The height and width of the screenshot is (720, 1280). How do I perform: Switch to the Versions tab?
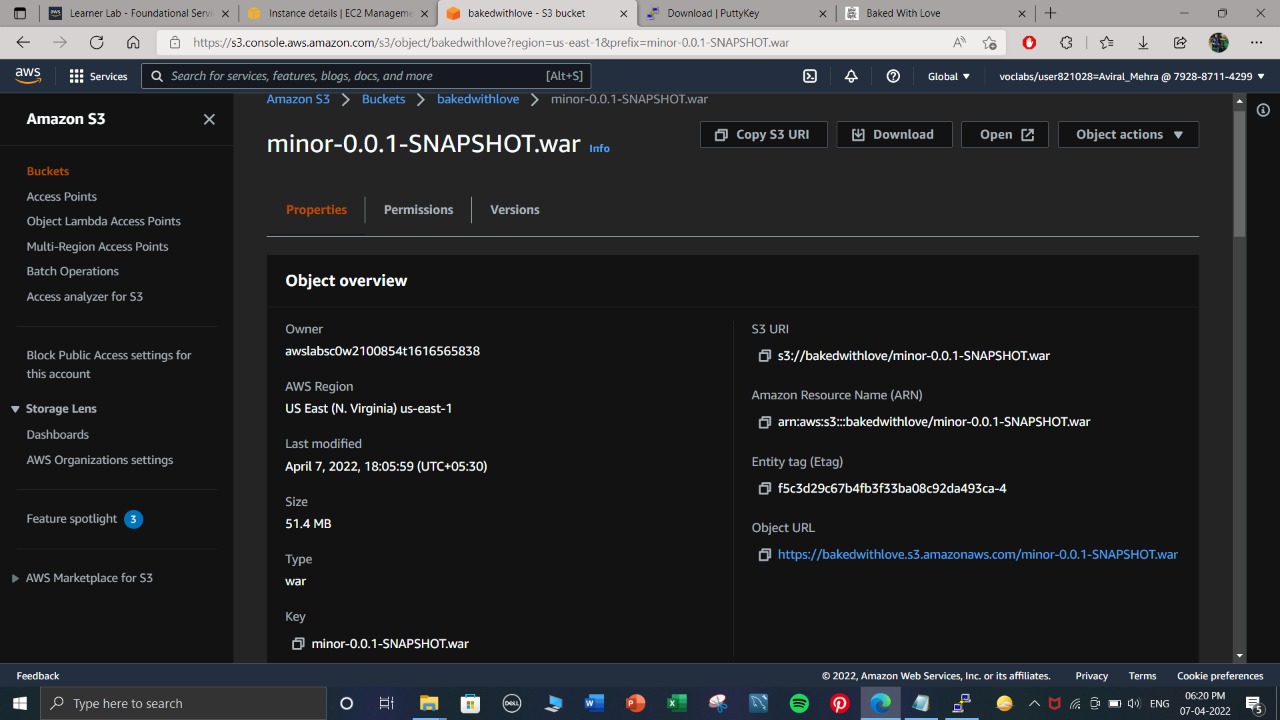(x=514, y=209)
